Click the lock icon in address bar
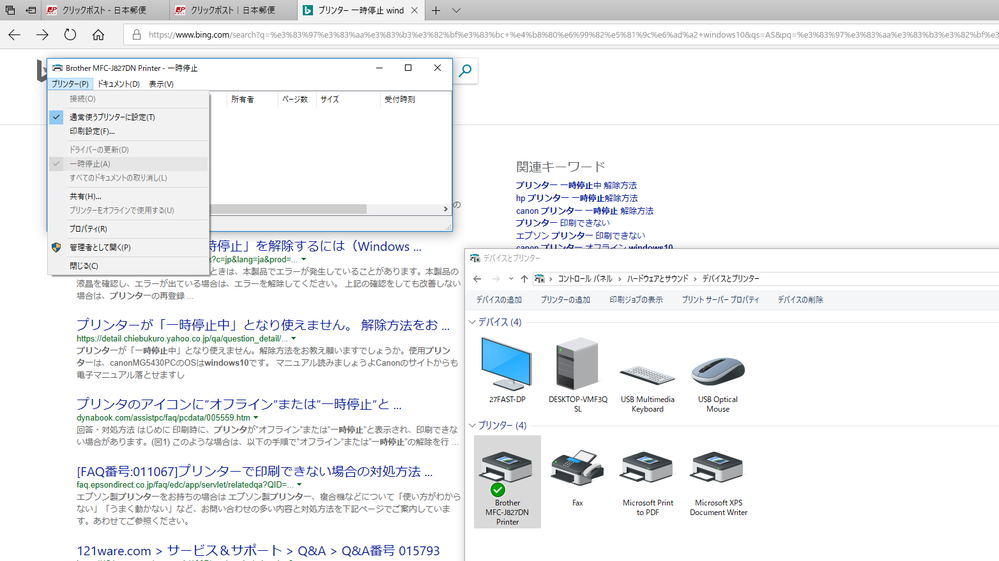999x561 pixels. [x=136, y=35]
